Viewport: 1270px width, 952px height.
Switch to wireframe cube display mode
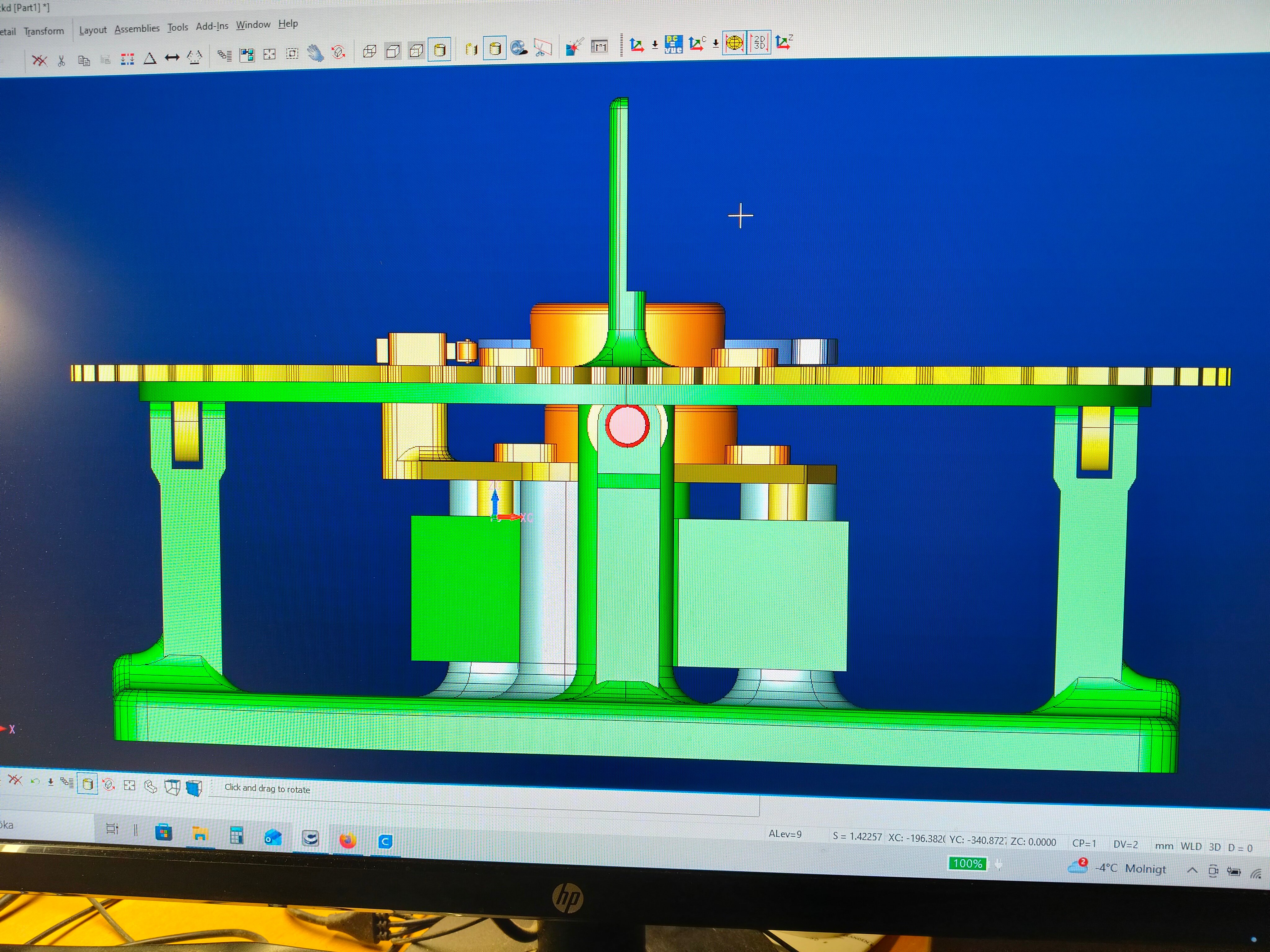pos(370,52)
